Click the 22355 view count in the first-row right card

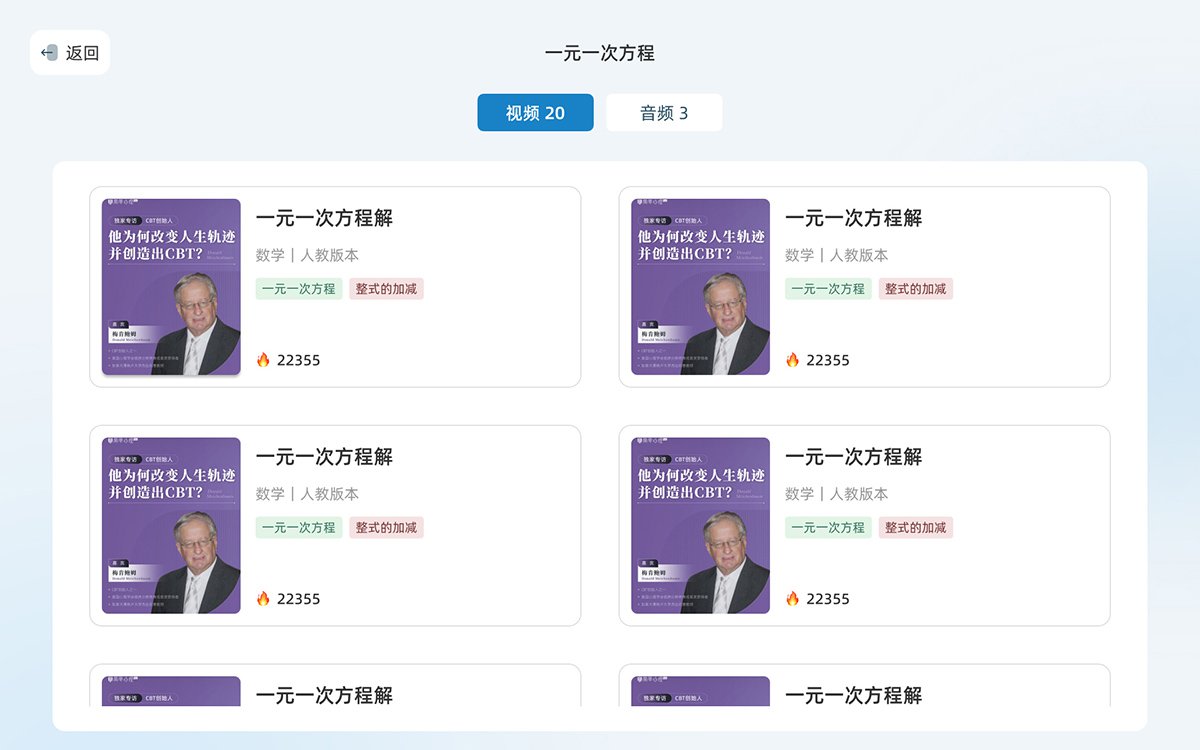coord(828,360)
